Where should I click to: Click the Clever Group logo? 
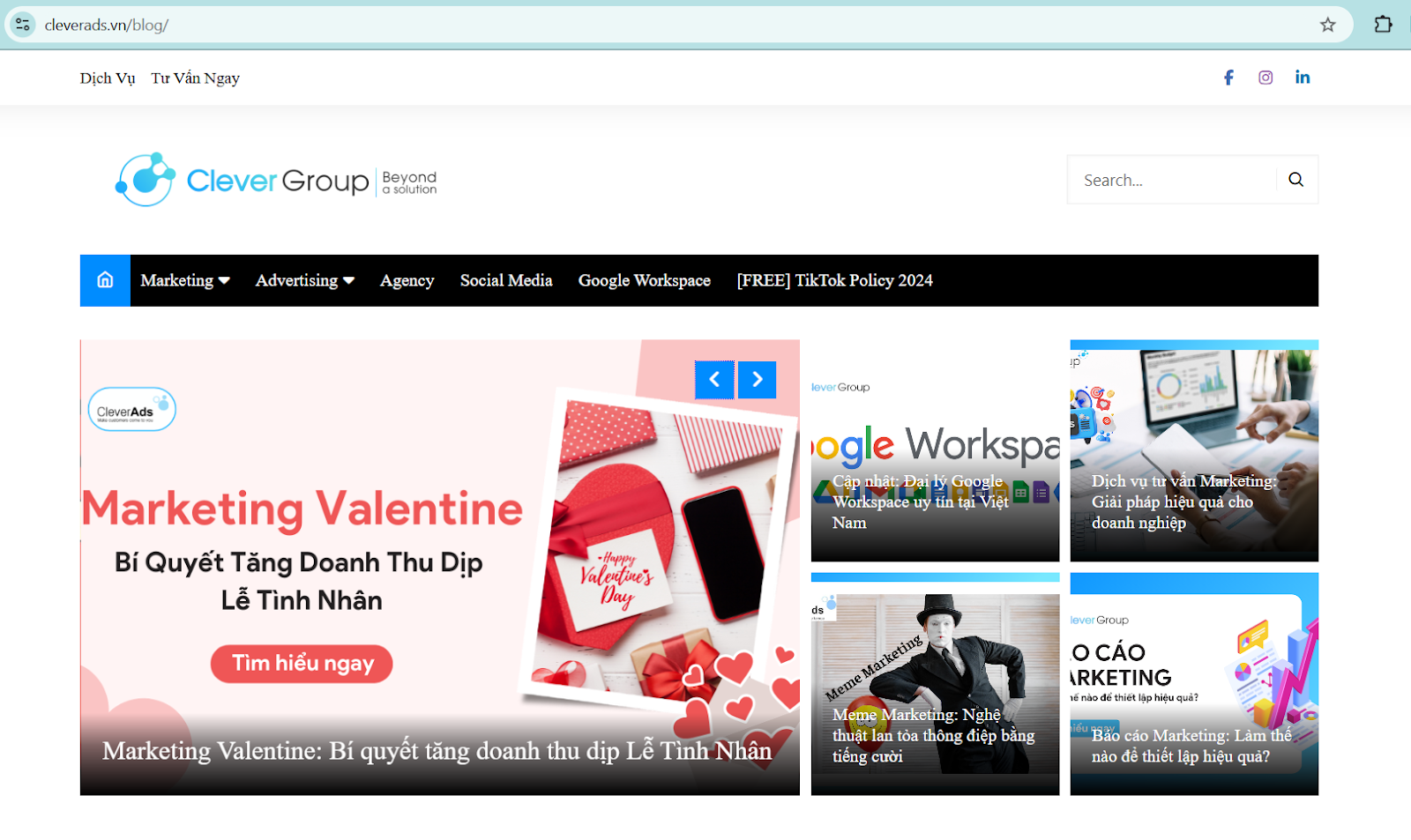tap(276, 180)
